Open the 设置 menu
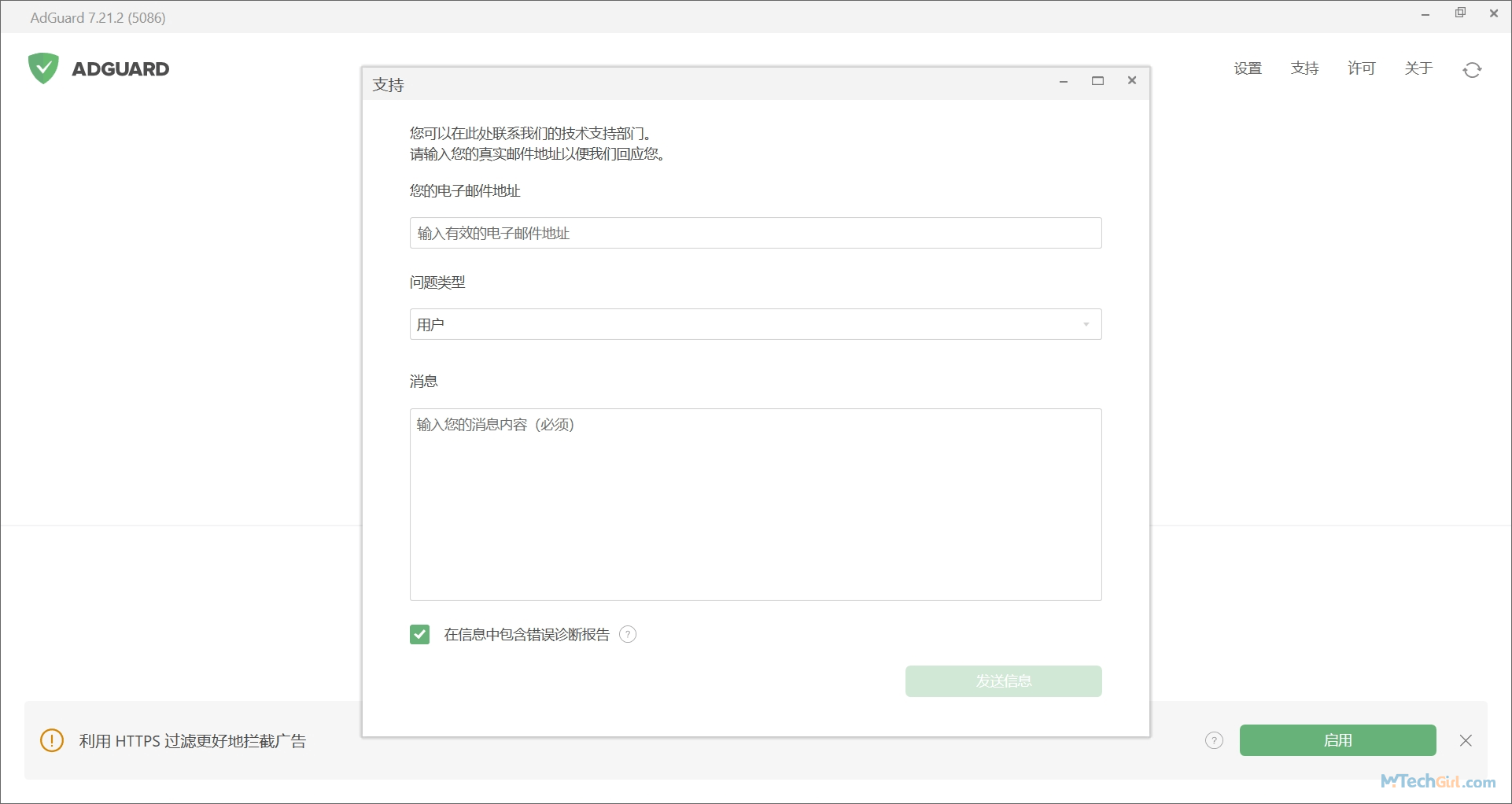This screenshot has width=1512, height=804. pyautogui.click(x=1248, y=68)
